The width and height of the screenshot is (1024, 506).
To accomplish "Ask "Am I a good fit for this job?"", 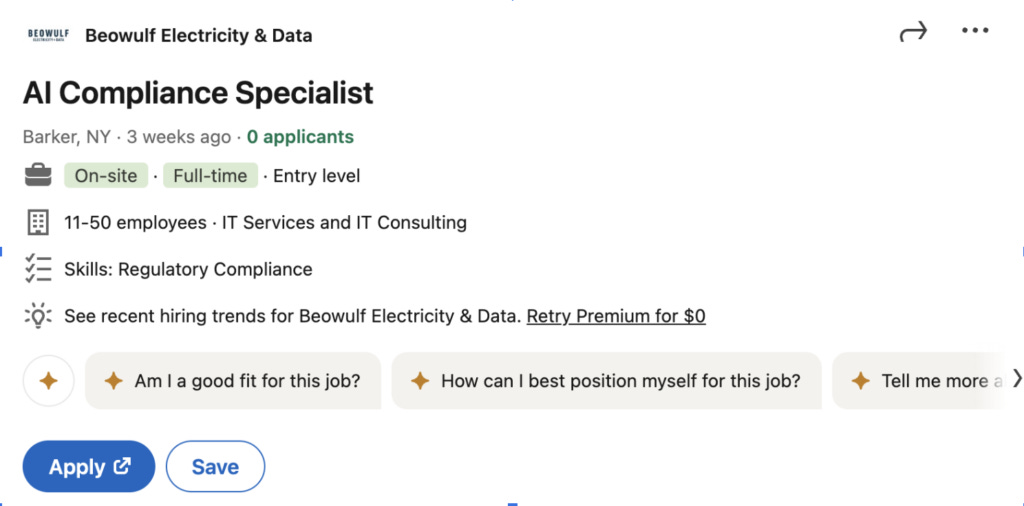I will (x=233, y=381).
